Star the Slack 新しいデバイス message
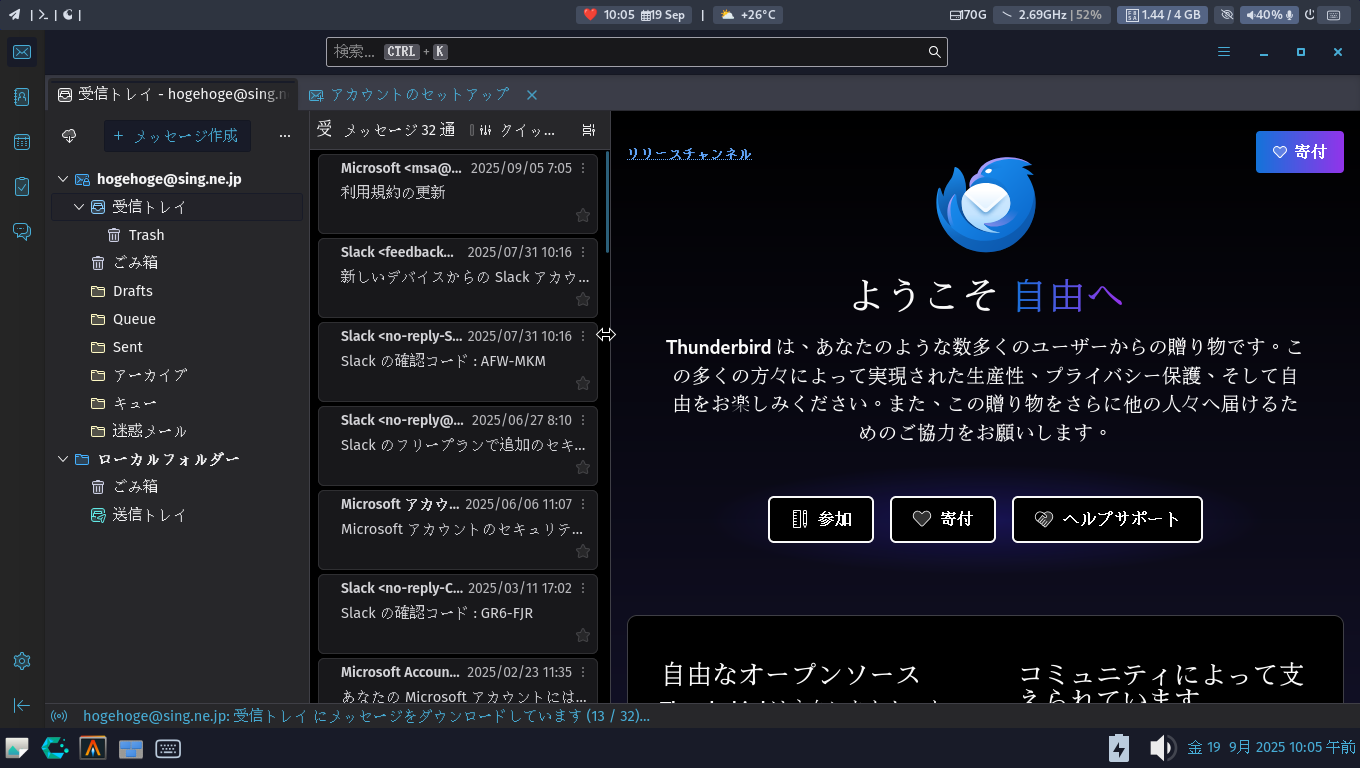1360x768 pixels. (x=583, y=299)
